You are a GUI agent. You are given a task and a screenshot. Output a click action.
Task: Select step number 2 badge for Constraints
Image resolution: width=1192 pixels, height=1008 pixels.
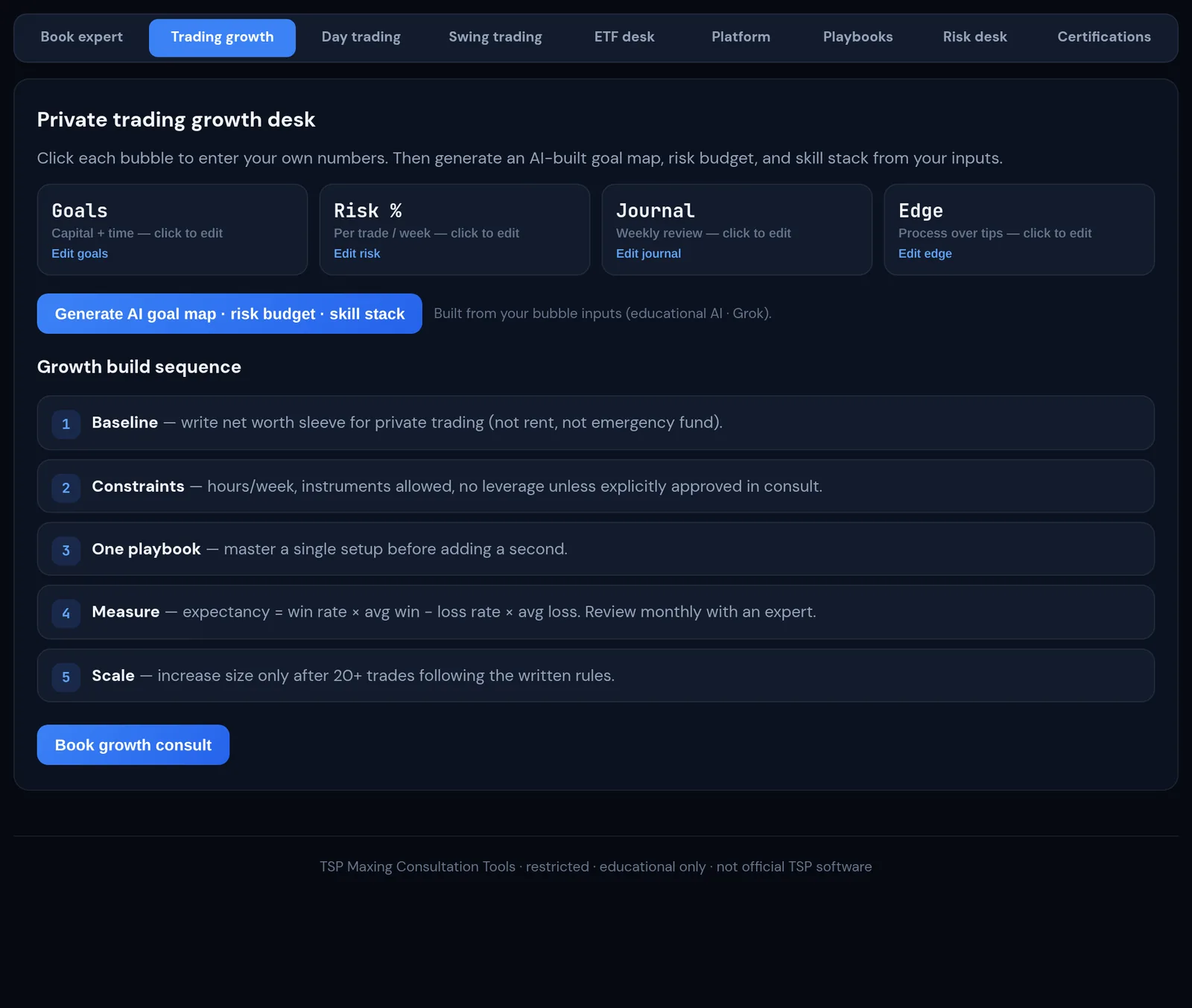click(66, 488)
